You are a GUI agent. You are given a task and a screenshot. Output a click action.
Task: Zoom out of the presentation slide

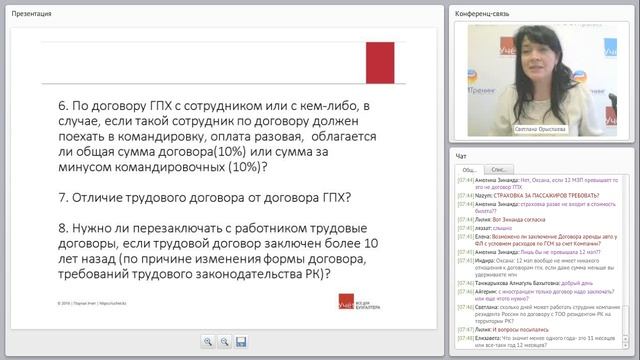[x=224, y=342]
